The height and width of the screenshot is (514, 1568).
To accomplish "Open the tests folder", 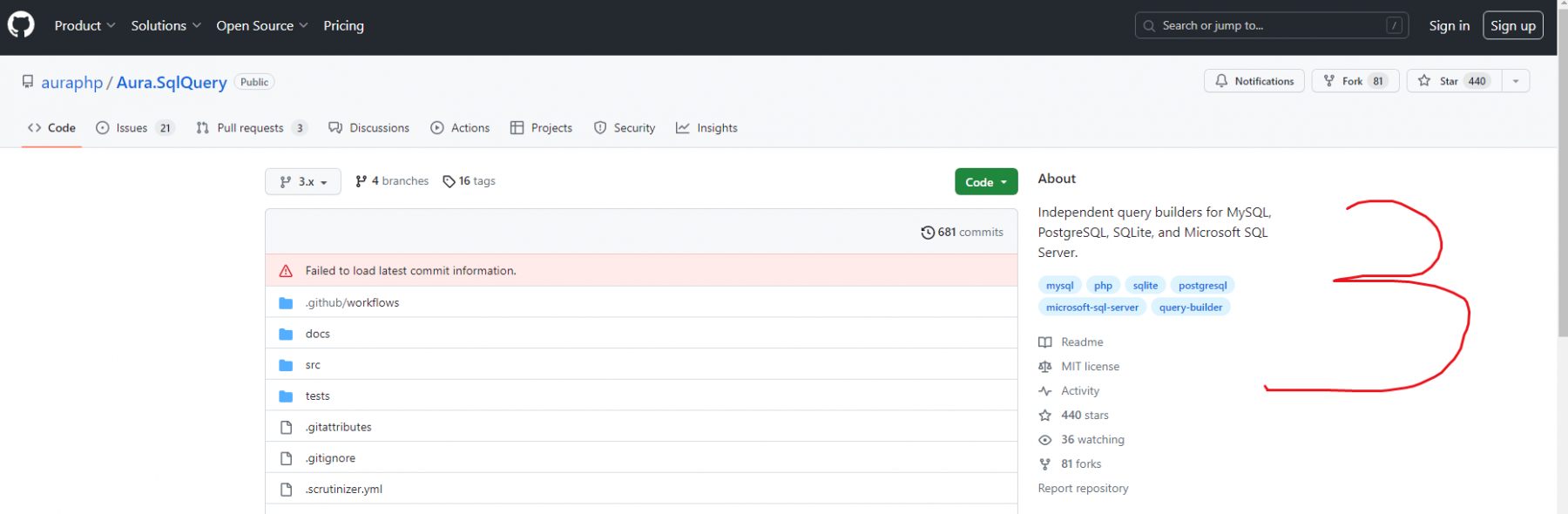I will pos(317,396).
